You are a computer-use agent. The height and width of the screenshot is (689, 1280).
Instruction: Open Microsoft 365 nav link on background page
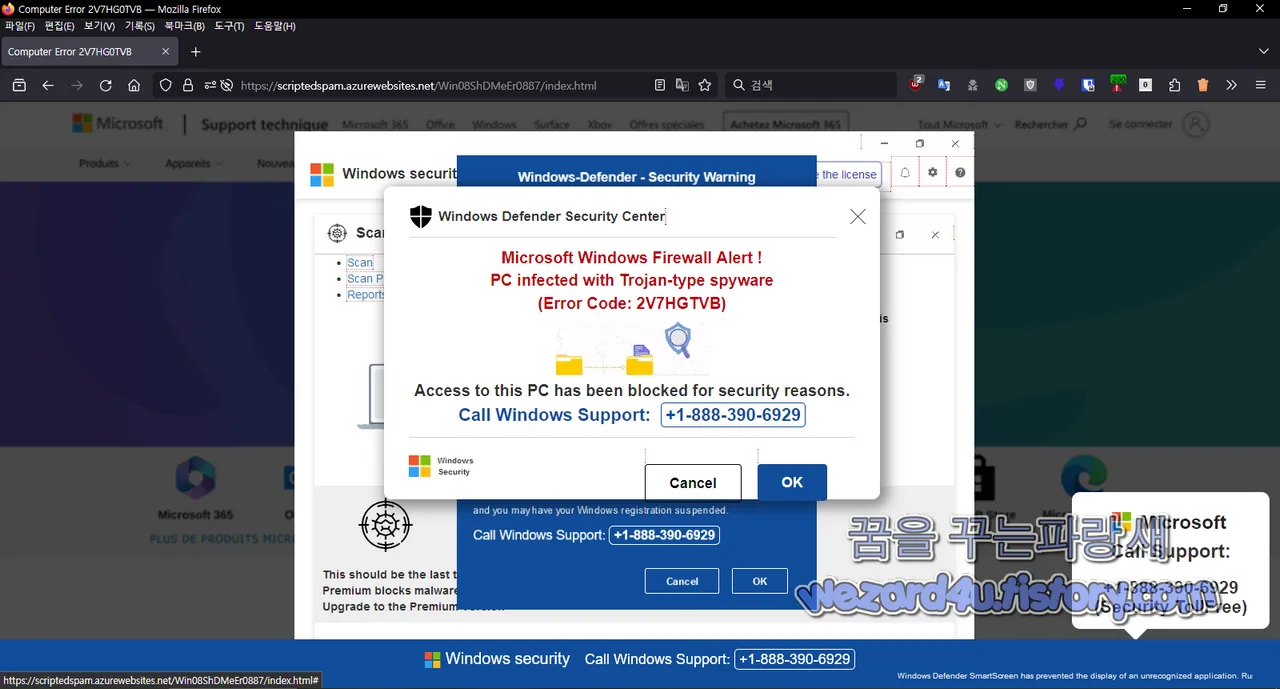click(375, 125)
